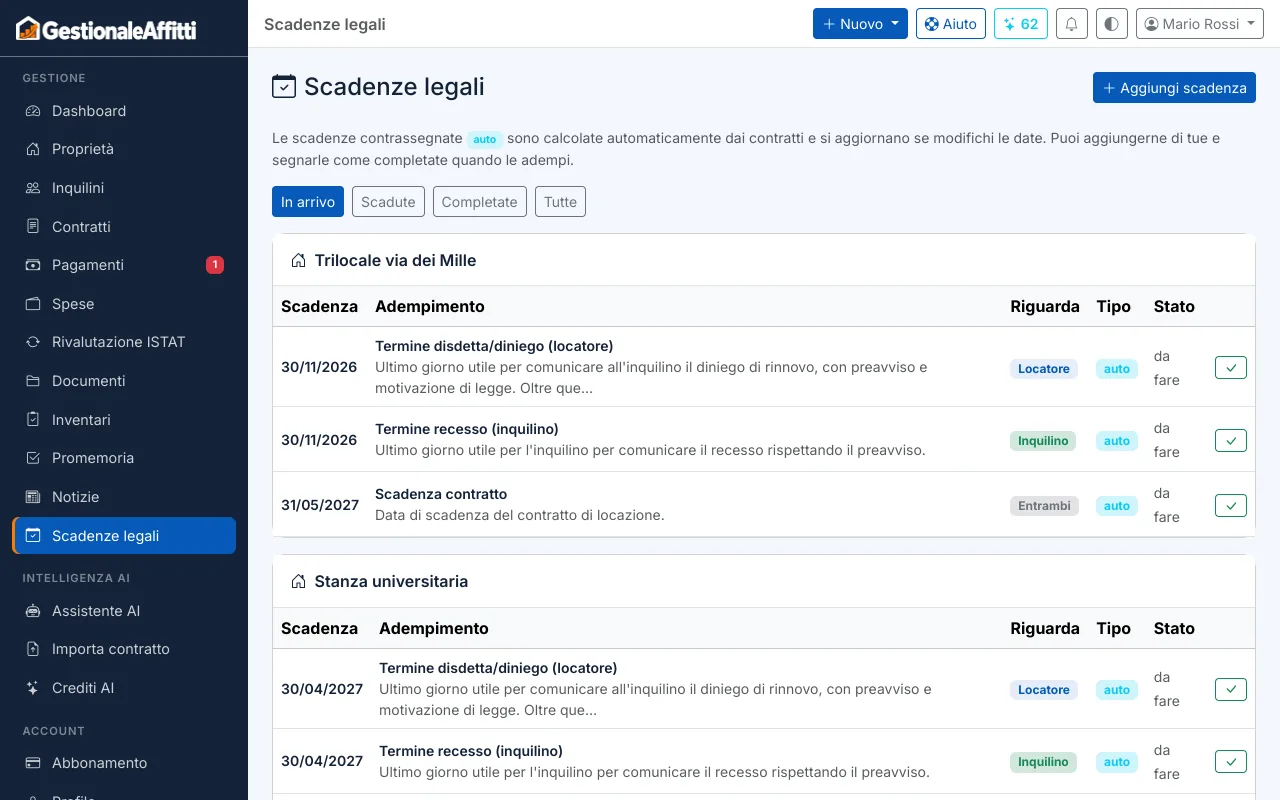Viewport: 1280px width, 800px height.
Task: Click the Scadenza contratto adempimento title
Action: [x=441, y=494]
